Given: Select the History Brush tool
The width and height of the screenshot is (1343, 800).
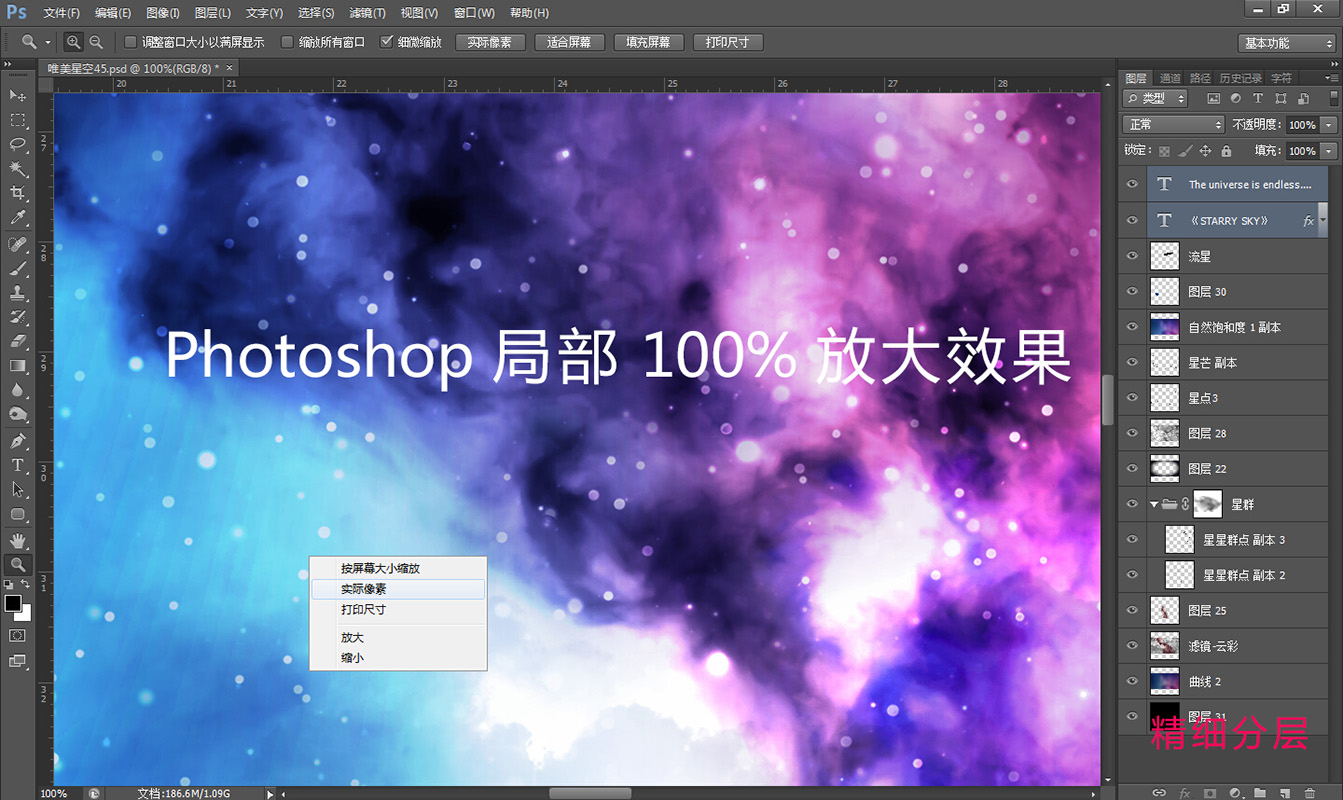Looking at the screenshot, I should pos(18,317).
